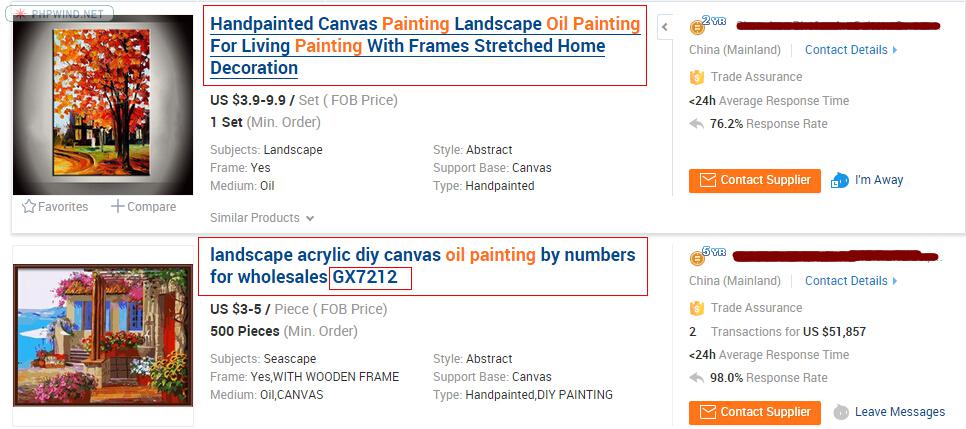Expand the Similar Products dropdown
This screenshot has height=429, width=966.
click(x=310, y=218)
